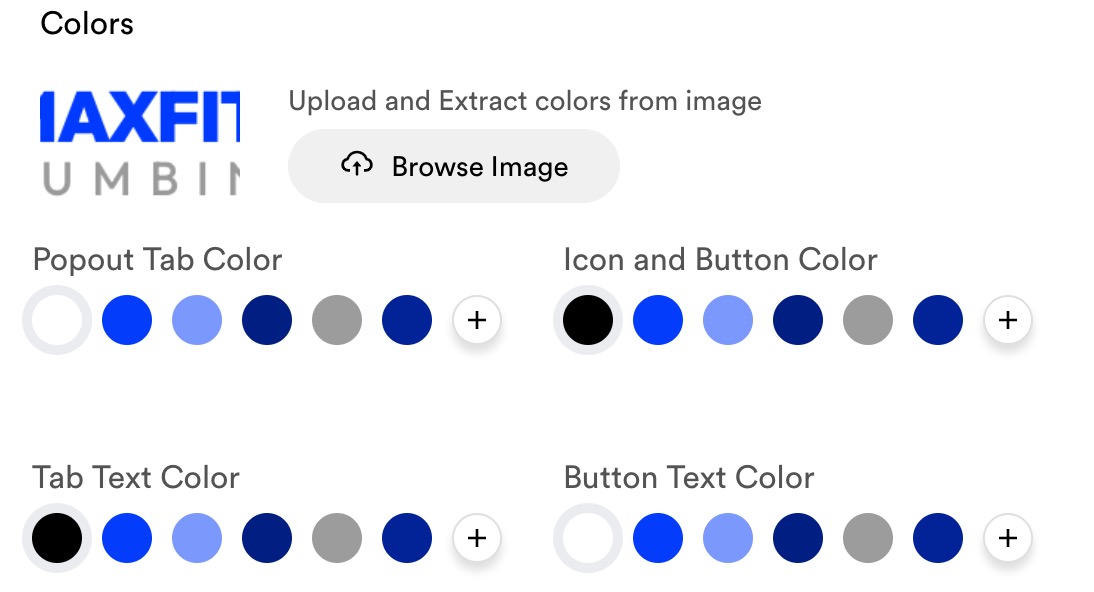Viewport: 1094px width, 592px height.
Task: Pick gray Button Text Color swatch
Action: coord(868,538)
